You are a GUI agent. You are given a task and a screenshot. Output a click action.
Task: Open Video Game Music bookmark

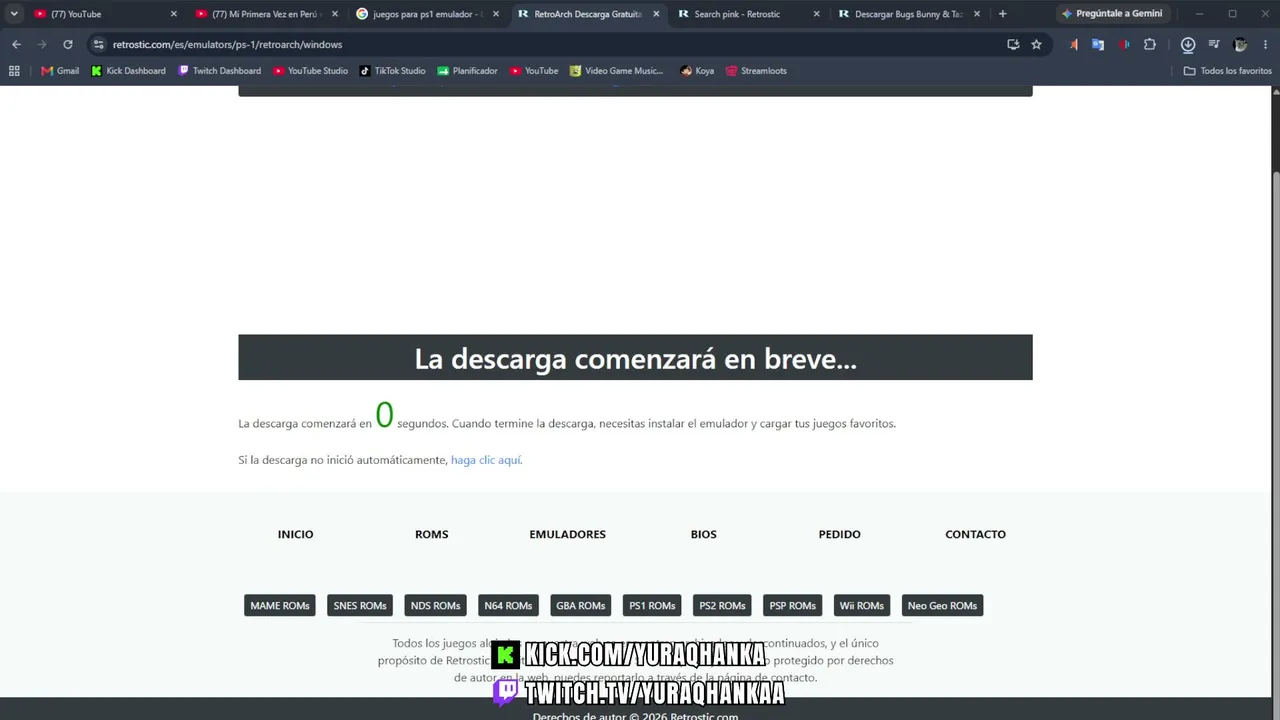[x=616, y=71]
